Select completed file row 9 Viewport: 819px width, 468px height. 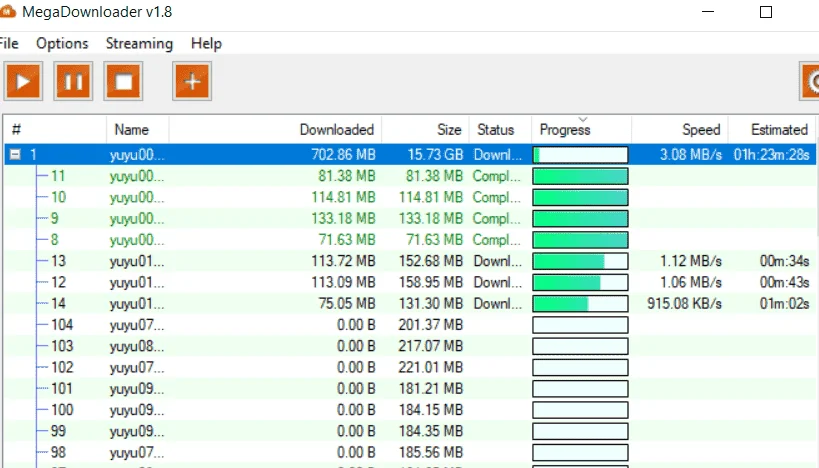point(410,218)
